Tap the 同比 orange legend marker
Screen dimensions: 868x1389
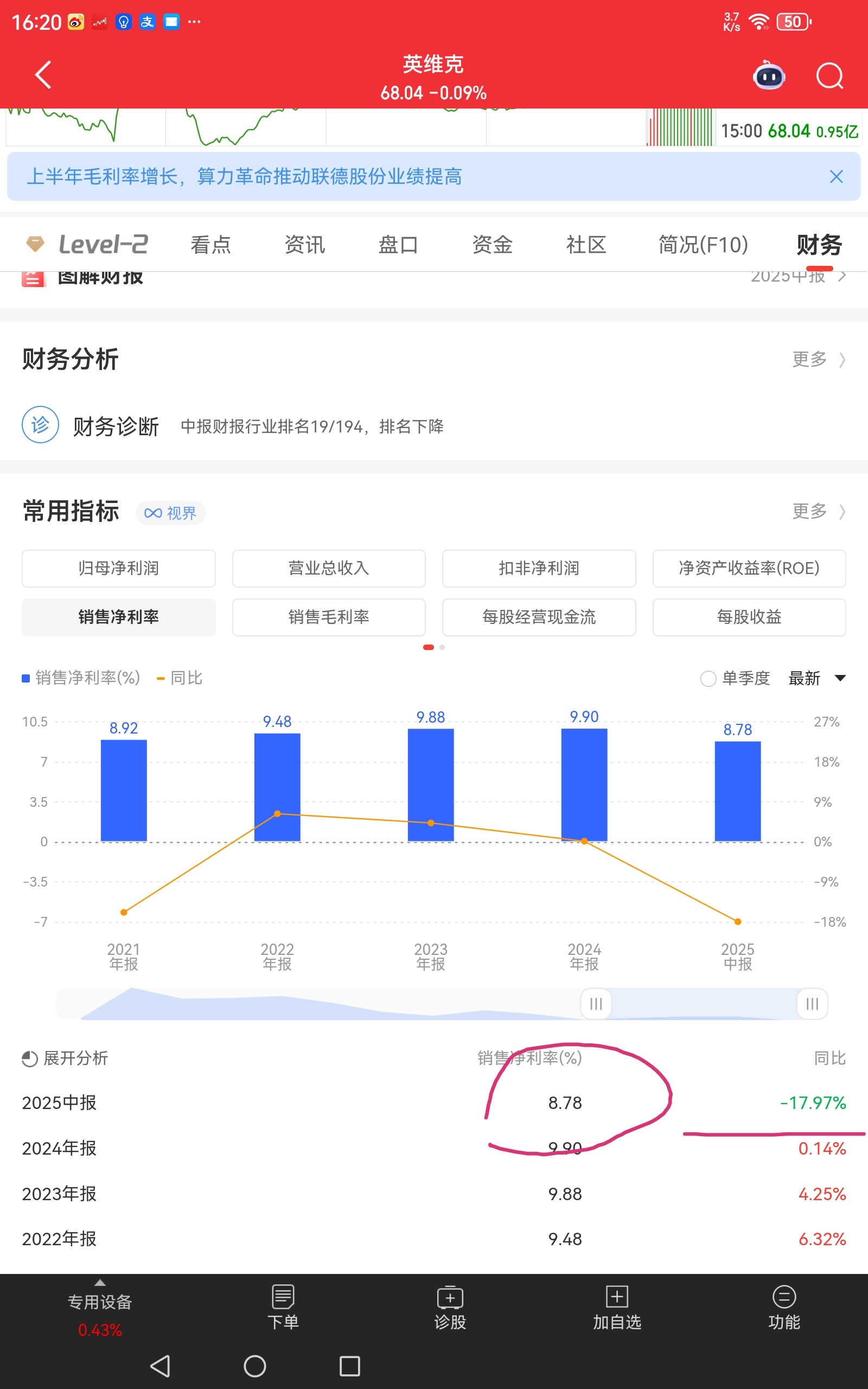click(x=161, y=679)
